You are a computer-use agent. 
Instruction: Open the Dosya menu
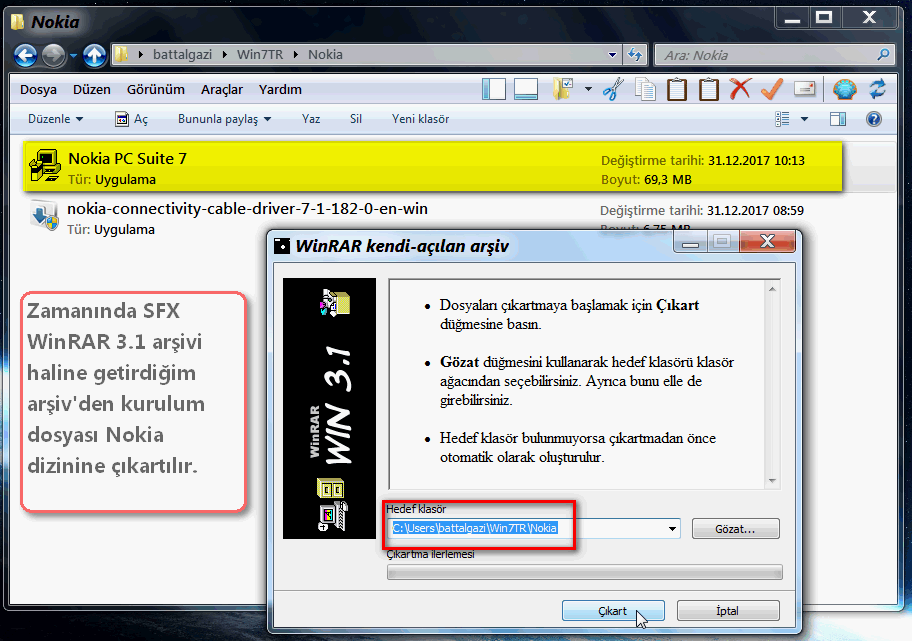pyautogui.click(x=38, y=90)
